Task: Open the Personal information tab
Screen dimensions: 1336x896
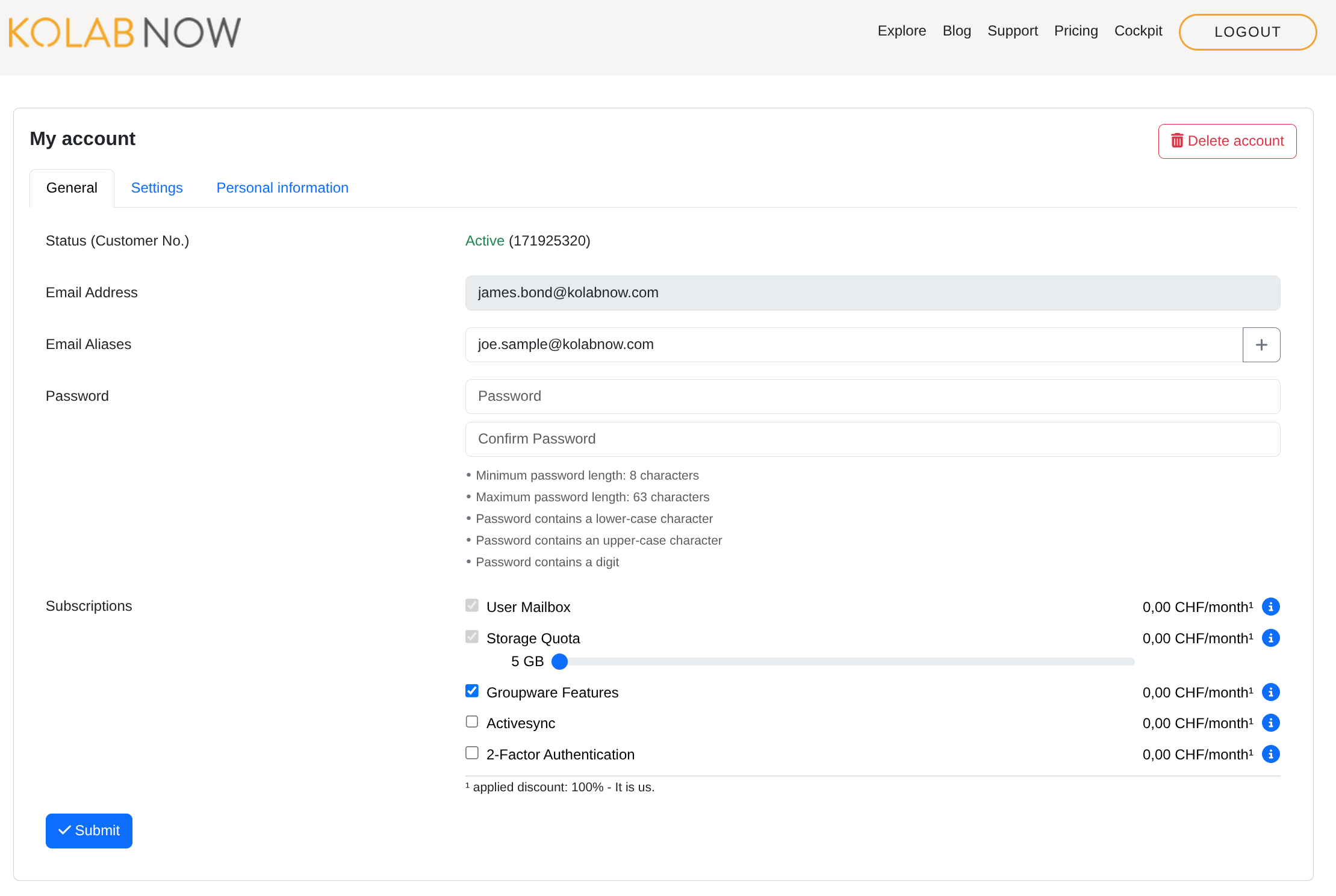Action: click(282, 188)
